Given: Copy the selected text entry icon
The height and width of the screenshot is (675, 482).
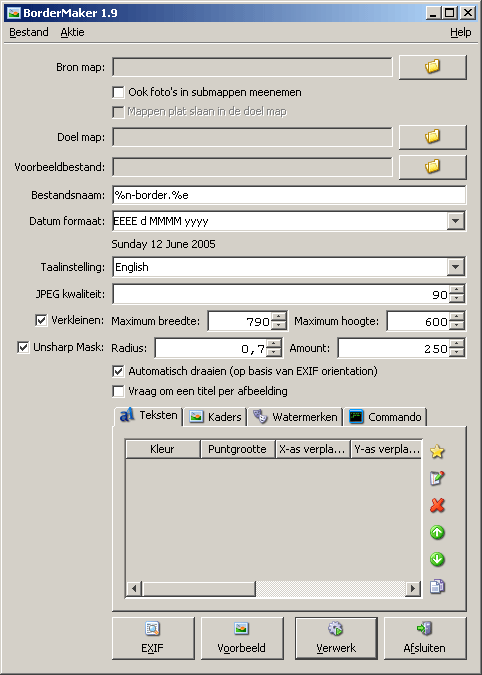Looking at the screenshot, I should pyautogui.click(x=437, y=587).
